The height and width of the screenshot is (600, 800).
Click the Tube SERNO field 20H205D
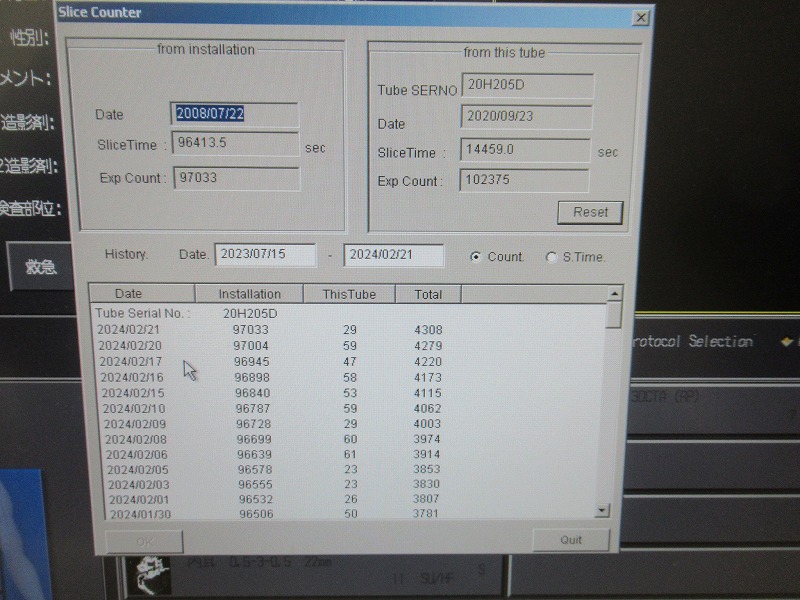tap(527, 87)
